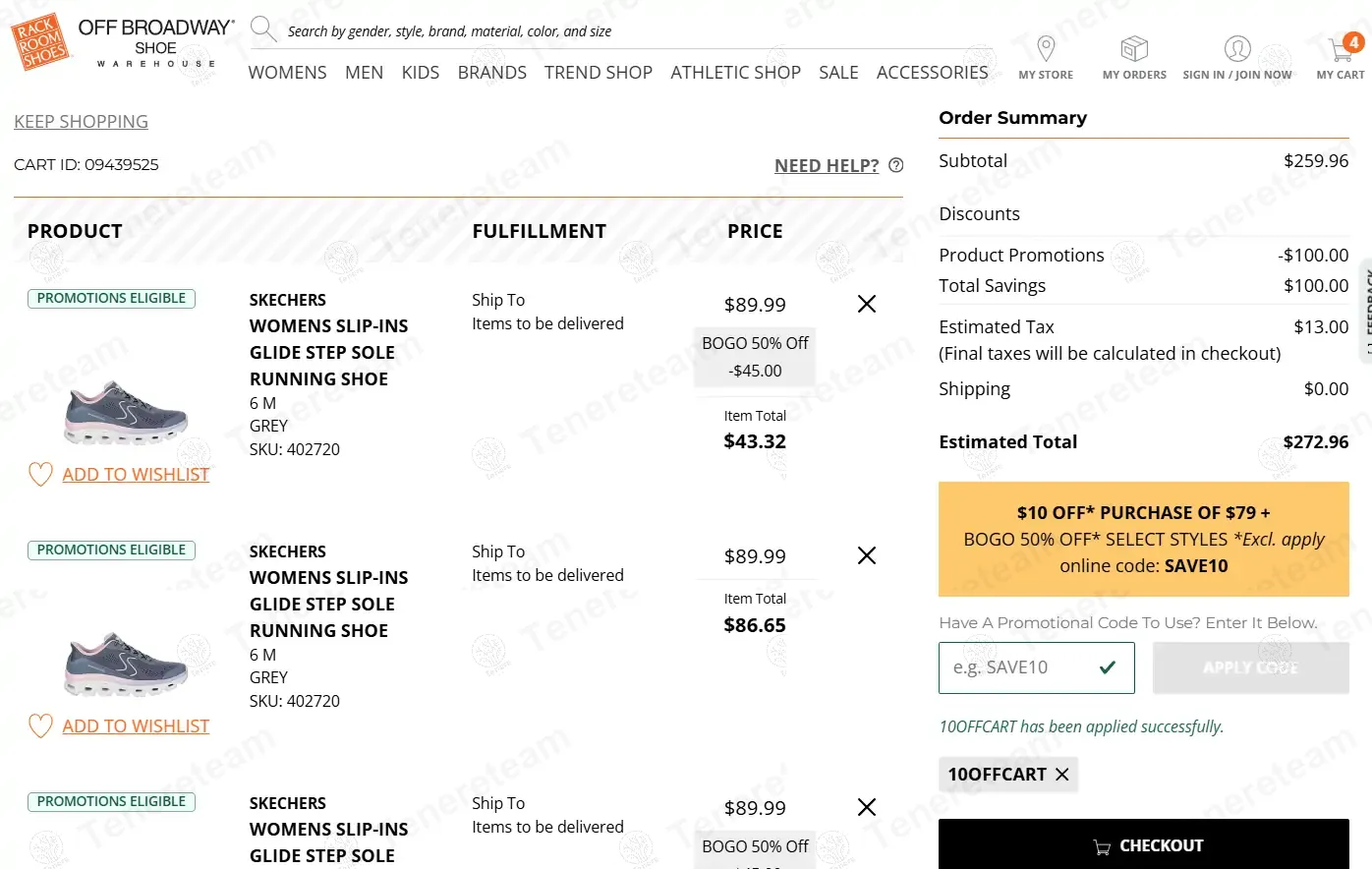Add first Skechers shoe to wishlist link

tap(136, 475)
